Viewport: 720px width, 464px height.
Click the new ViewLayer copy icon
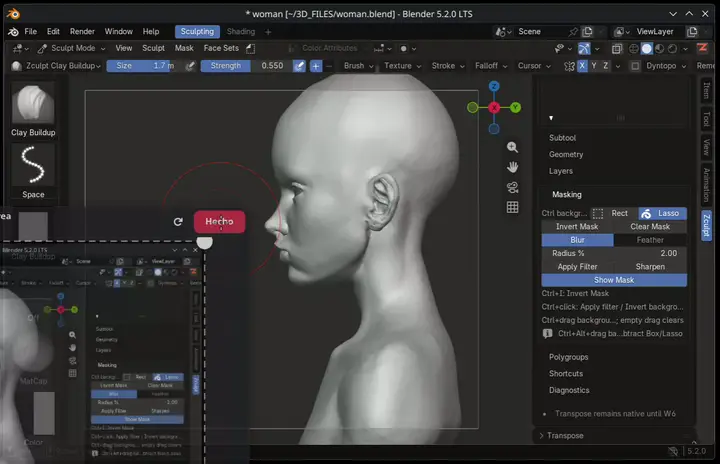[x=692, y=32]
